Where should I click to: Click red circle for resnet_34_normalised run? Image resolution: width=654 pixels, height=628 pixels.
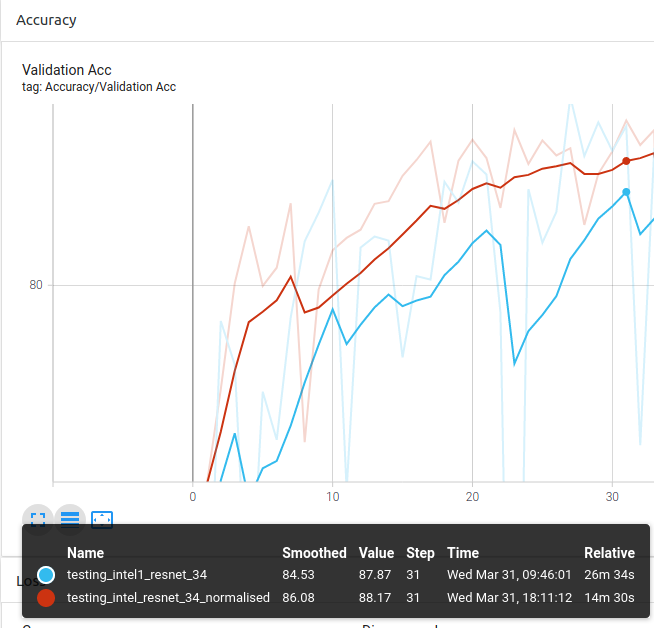click(x=46, y=597)
